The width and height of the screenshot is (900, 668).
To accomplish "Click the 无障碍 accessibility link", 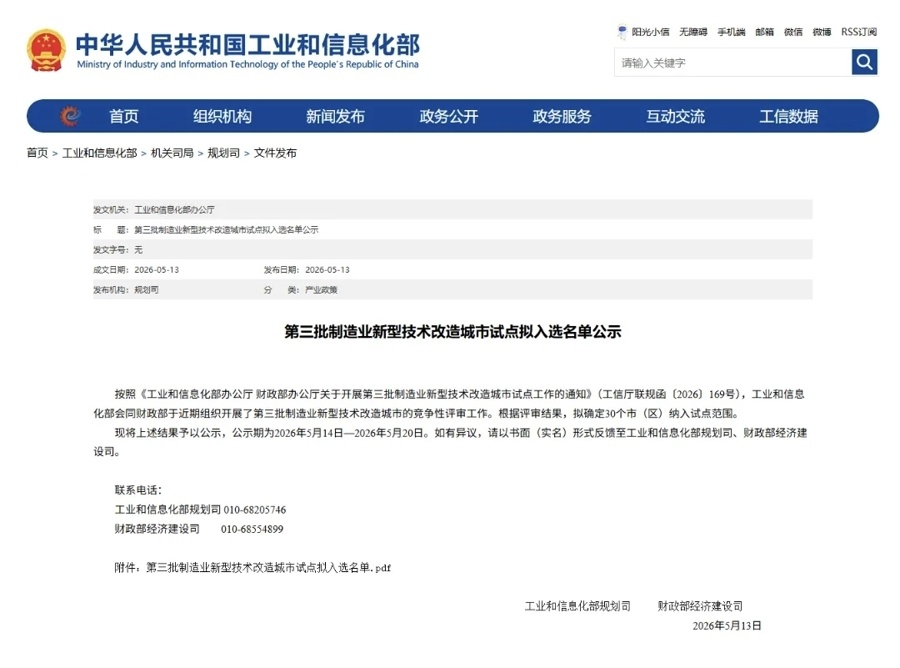I will click(693, 32).
